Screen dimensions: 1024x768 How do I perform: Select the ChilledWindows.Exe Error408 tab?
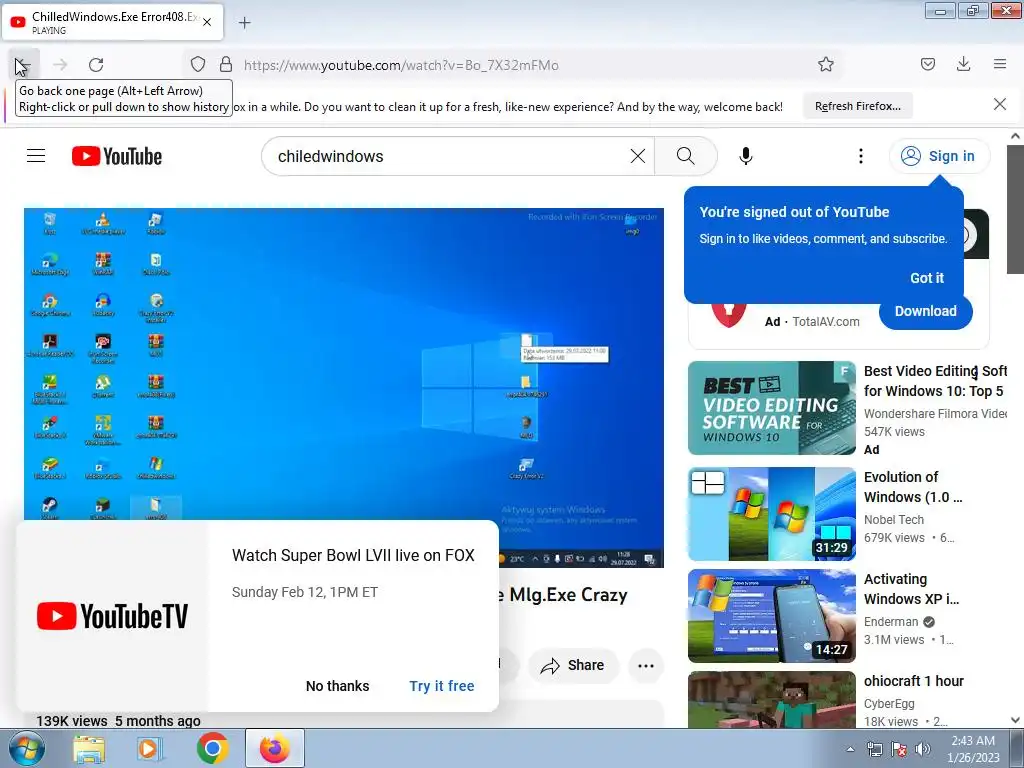pos(112,22)
